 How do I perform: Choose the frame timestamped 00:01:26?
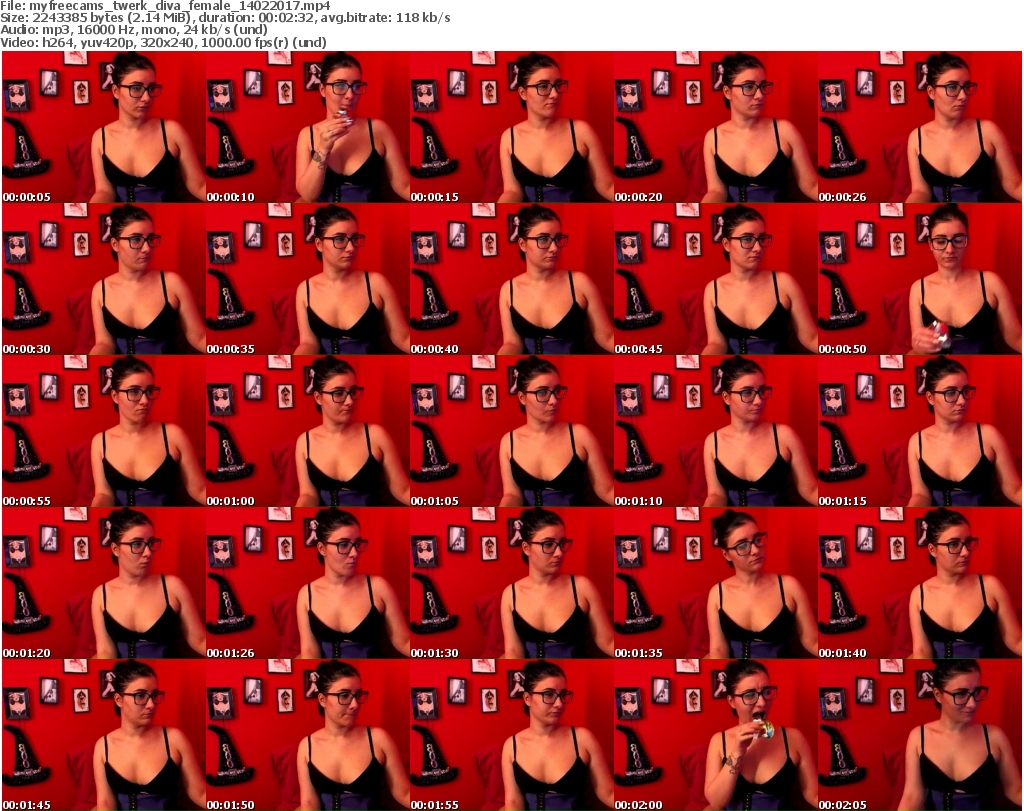tap(308, 583)
